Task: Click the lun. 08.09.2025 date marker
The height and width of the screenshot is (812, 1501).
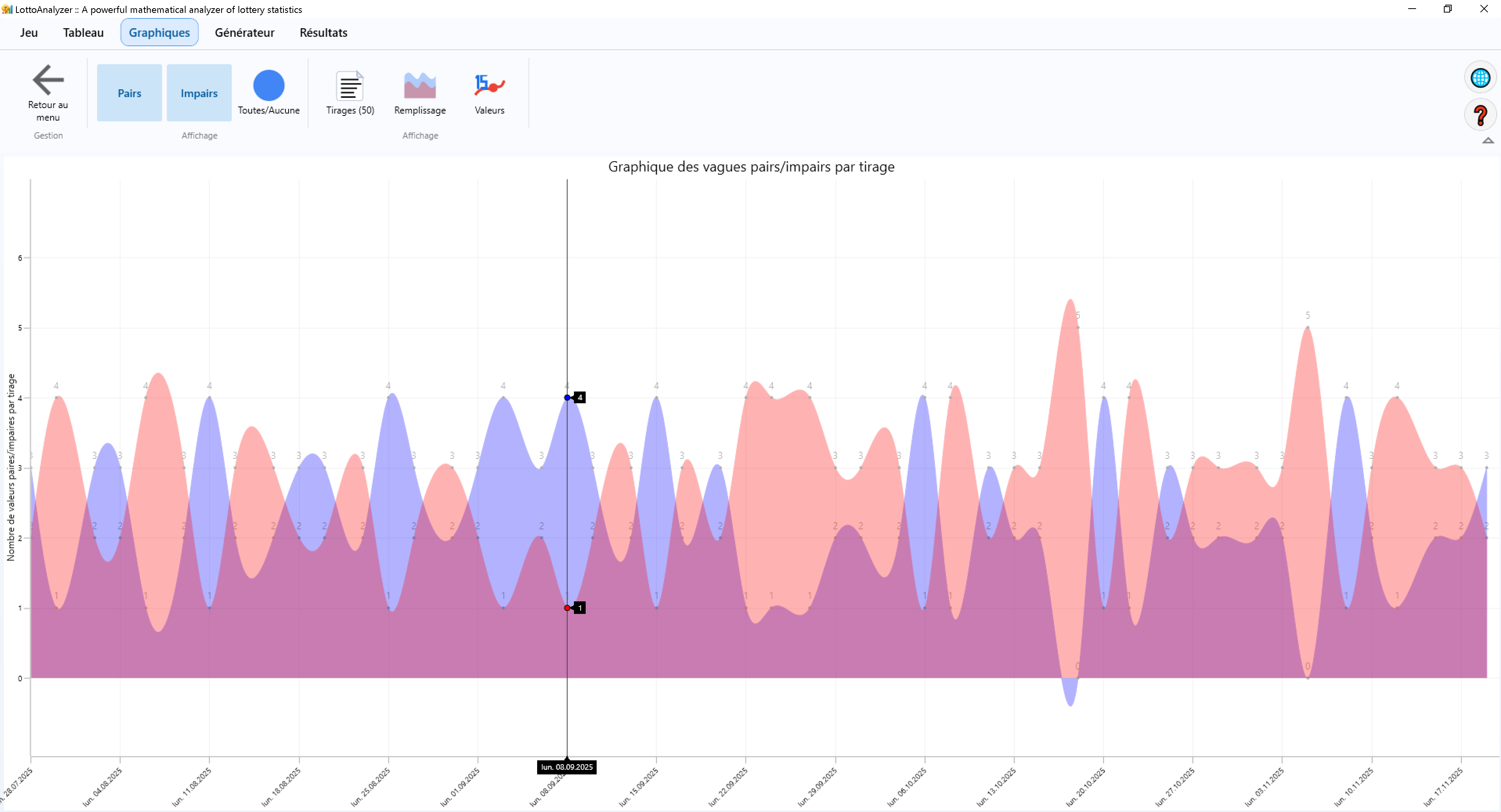Action: click(x=566, y=767)
